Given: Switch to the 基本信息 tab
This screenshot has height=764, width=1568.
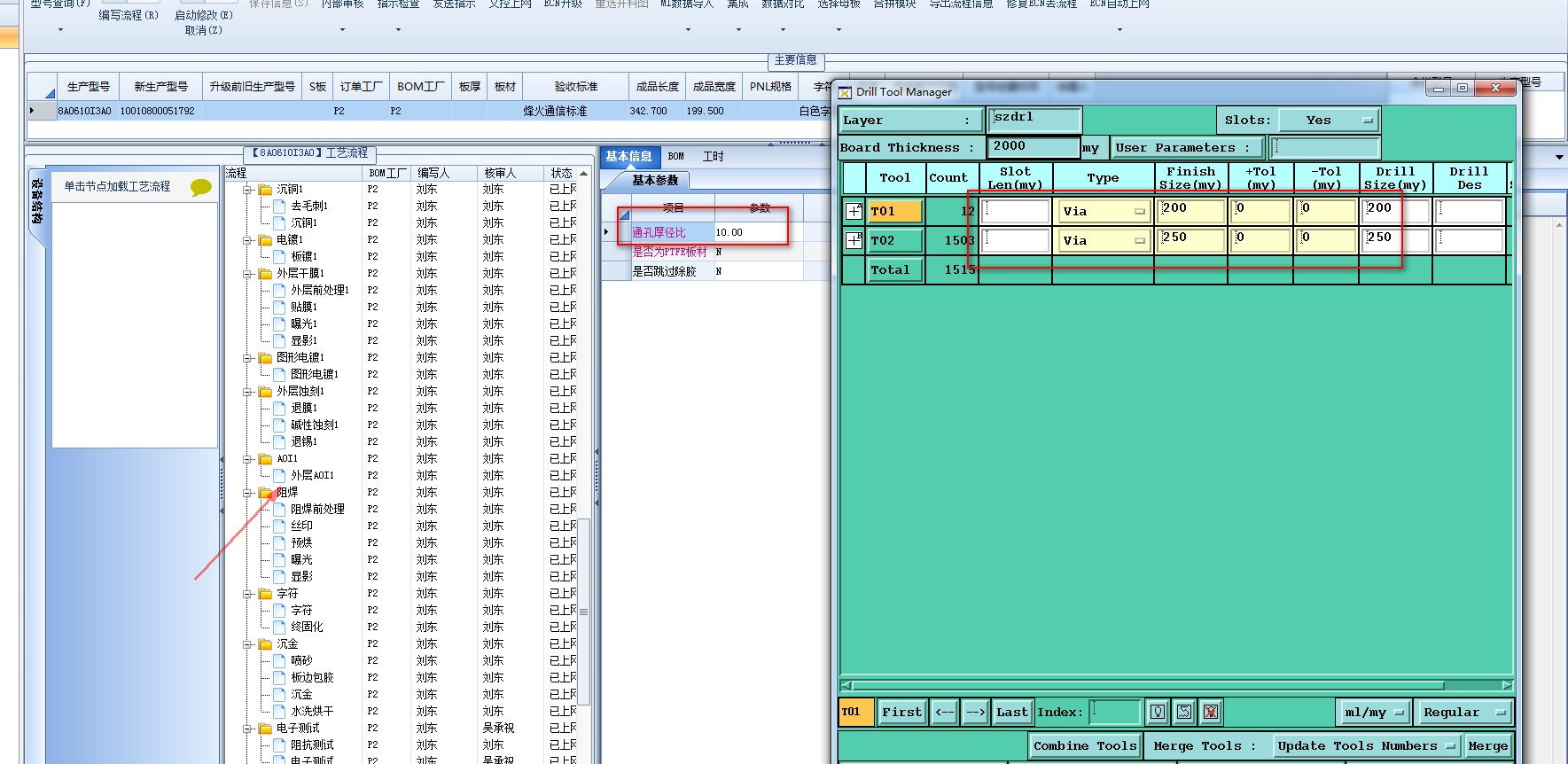Looking at the screenshot, I should coord(628,157).
